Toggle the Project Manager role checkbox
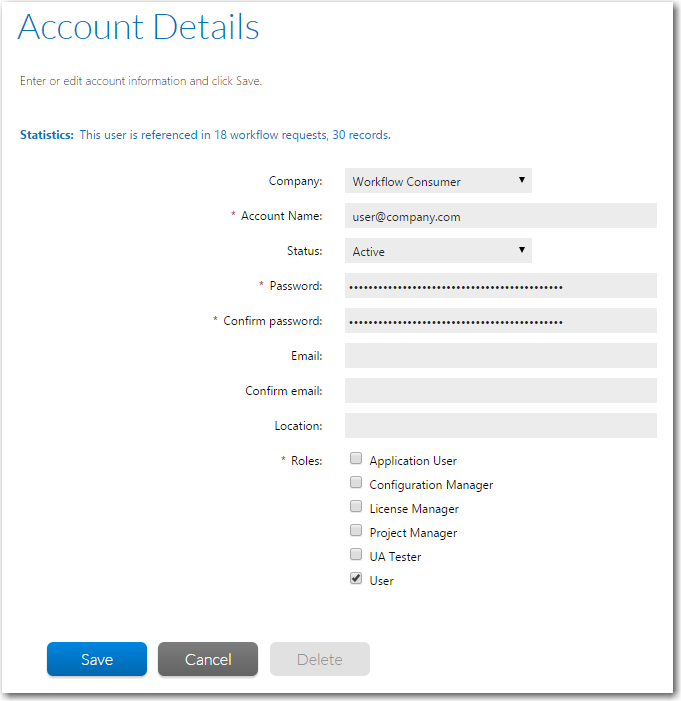 (x=356, y=531)
